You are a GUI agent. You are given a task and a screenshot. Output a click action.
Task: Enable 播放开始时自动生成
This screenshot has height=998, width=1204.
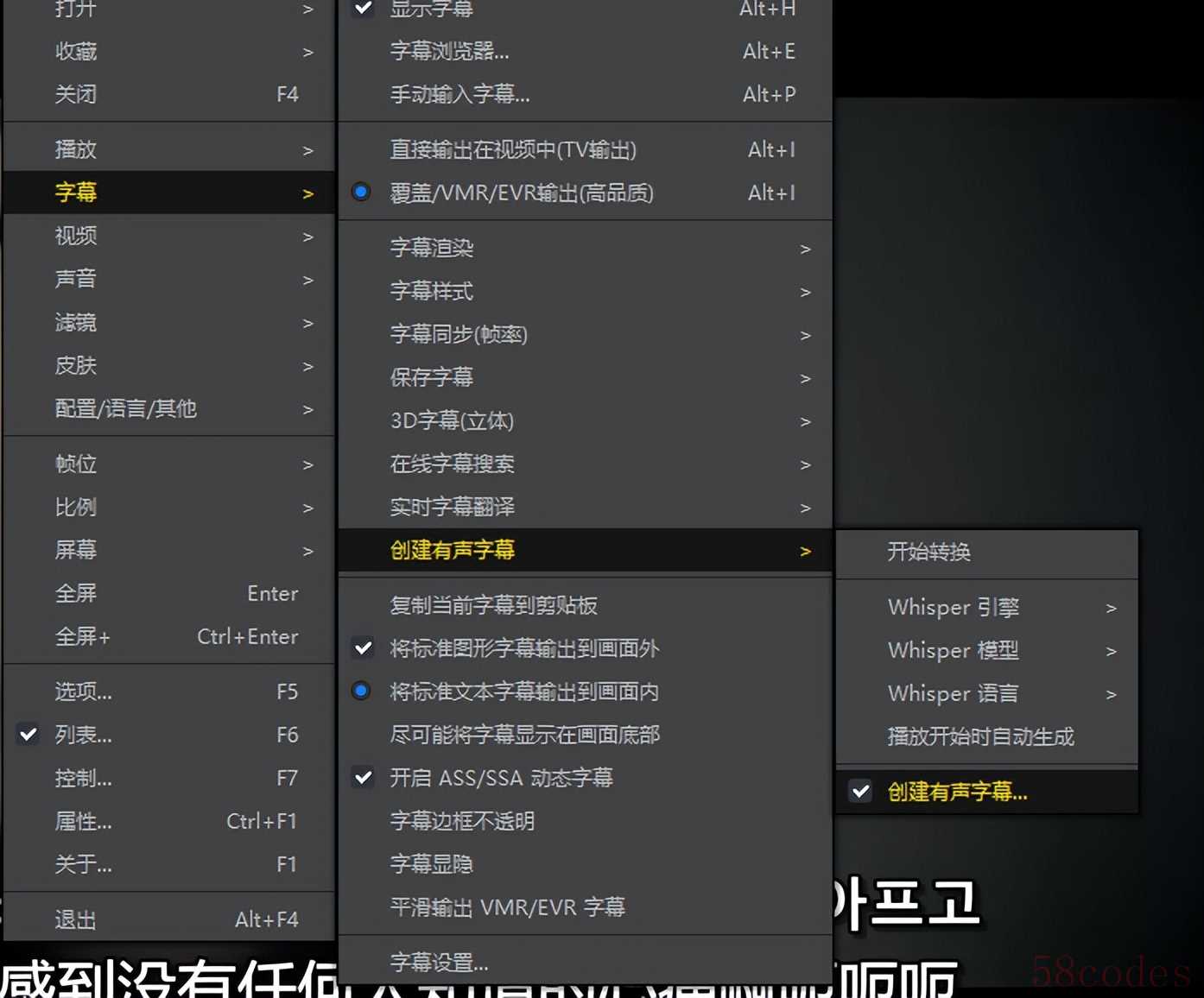tap(980, 737)
